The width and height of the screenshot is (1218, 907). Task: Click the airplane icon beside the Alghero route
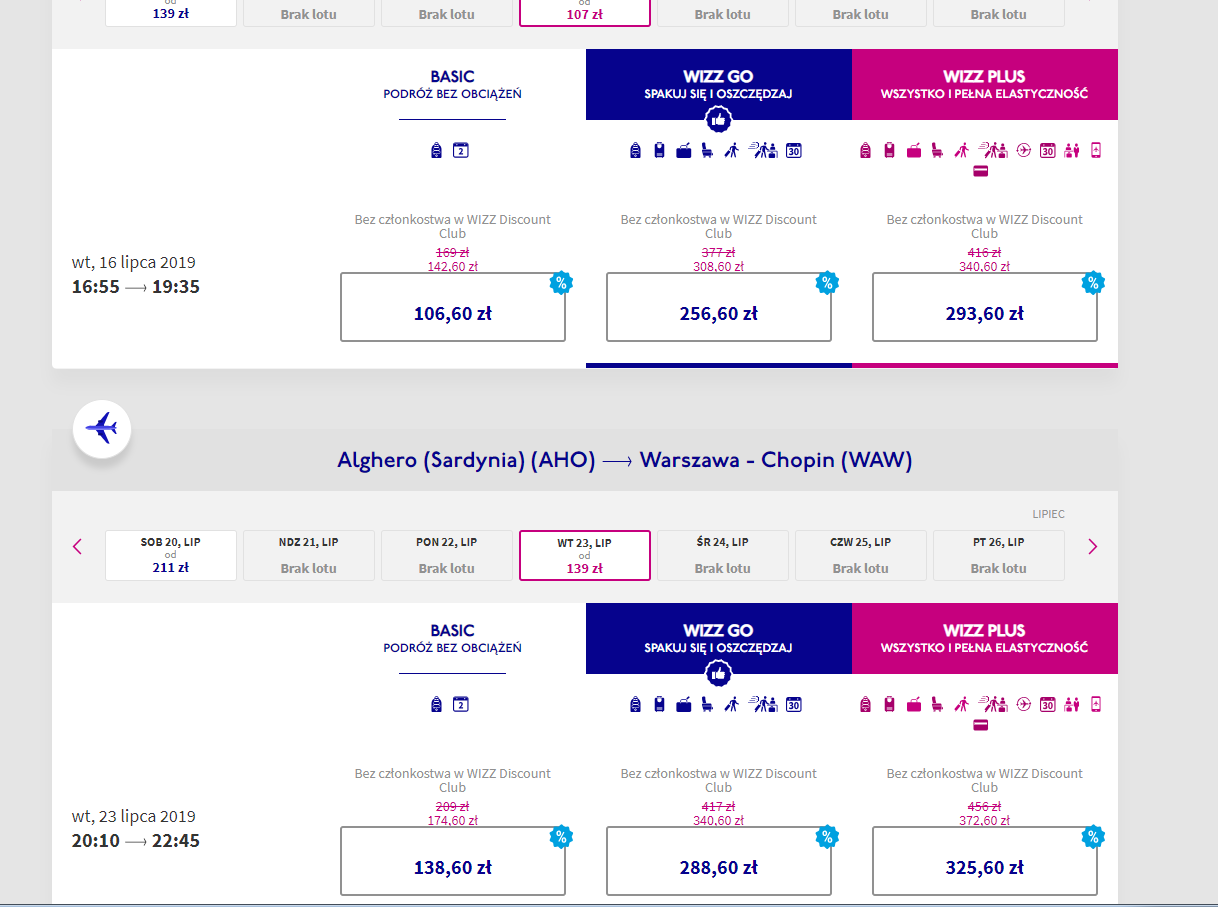tap(102, 429)
